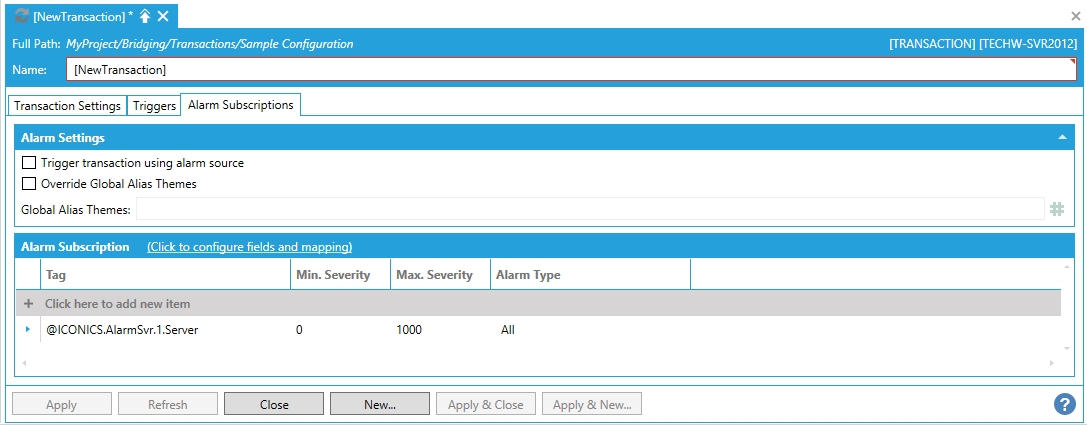Open the Global Alias Themes picker icon
Image resolution: width=1087 pixels, height=427 pixels.
click(1057, 209)
